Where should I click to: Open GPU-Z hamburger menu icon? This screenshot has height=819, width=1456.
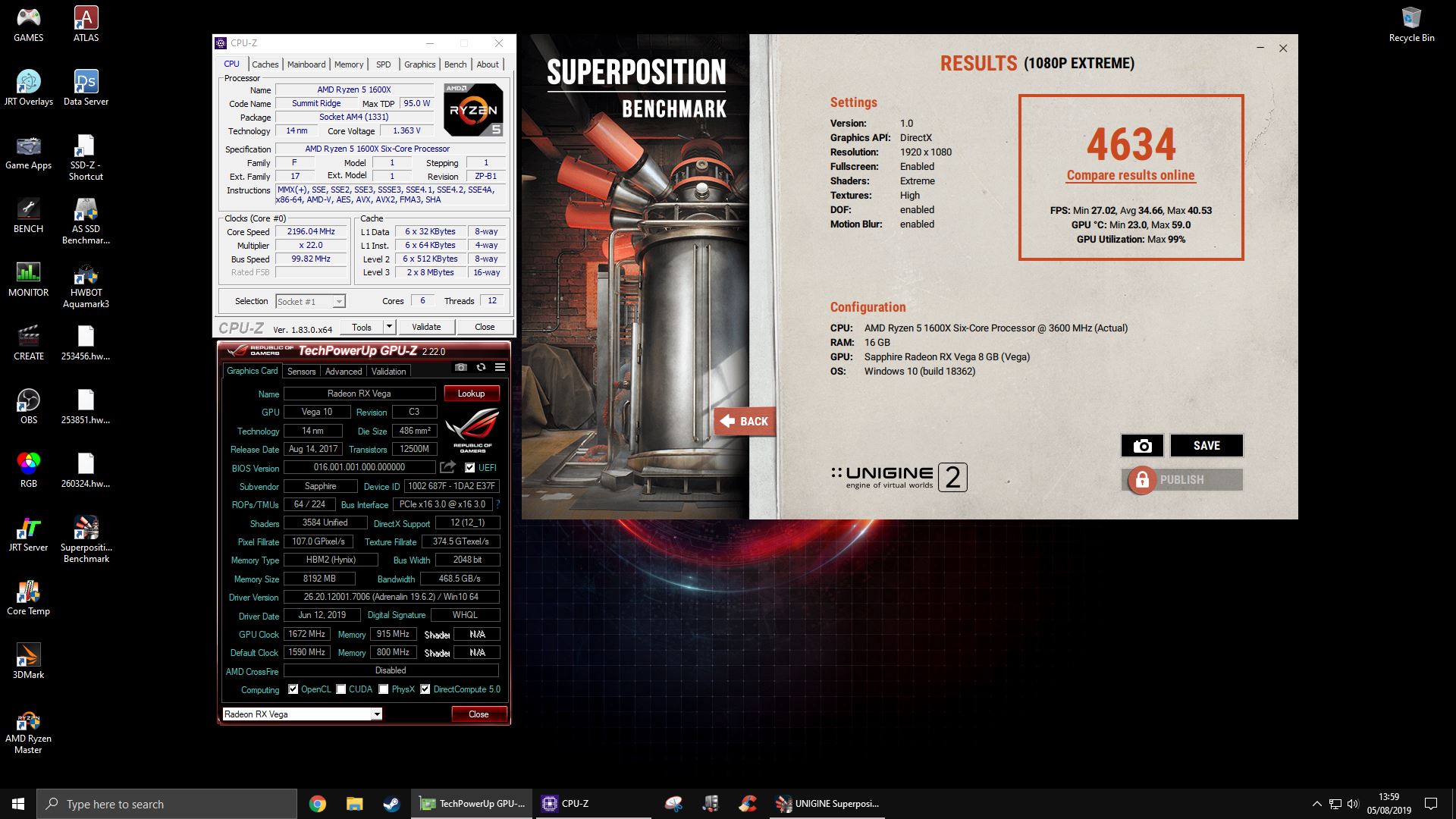500,367
